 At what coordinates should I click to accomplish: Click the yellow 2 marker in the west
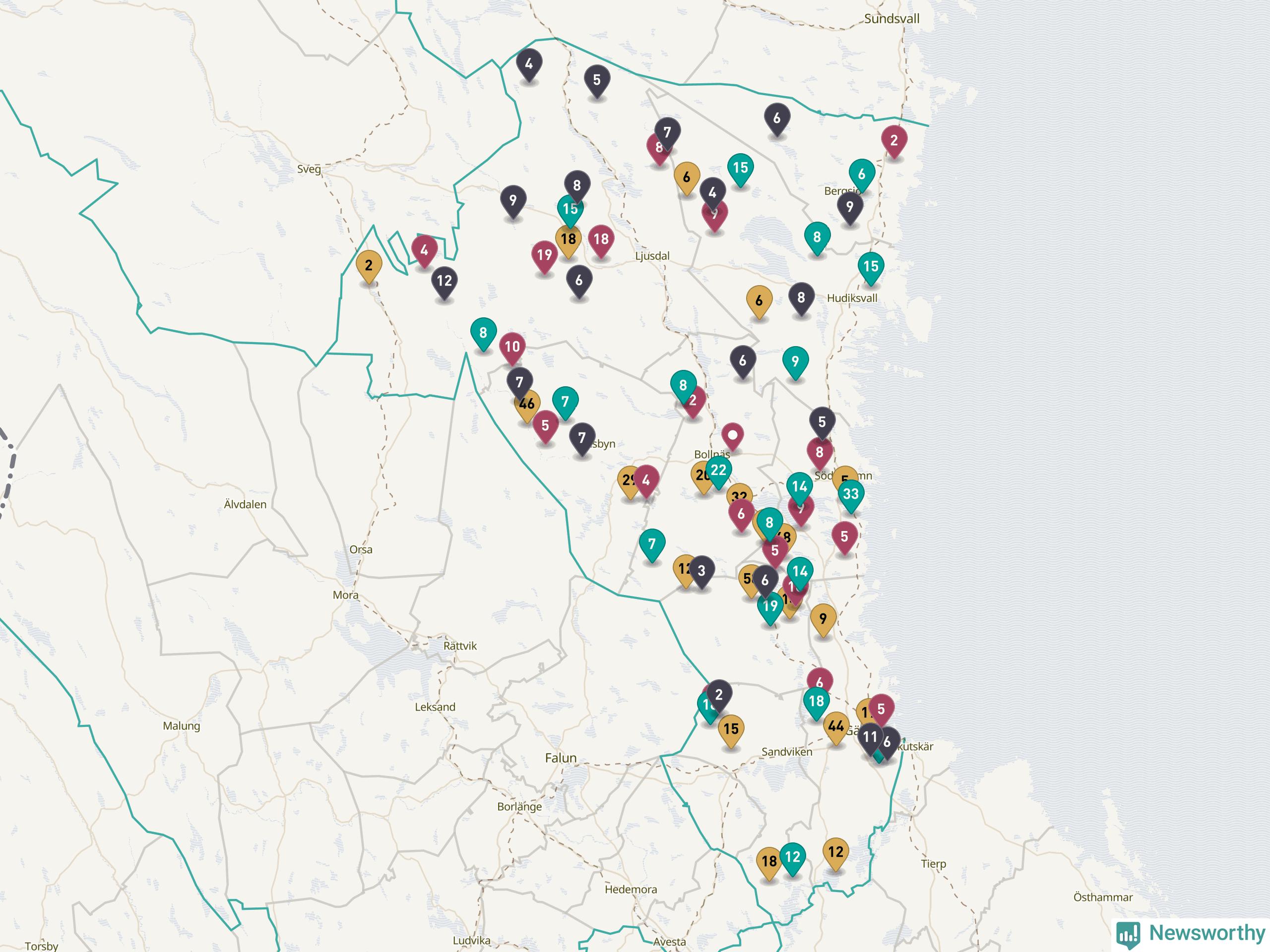tap(369, 265)
